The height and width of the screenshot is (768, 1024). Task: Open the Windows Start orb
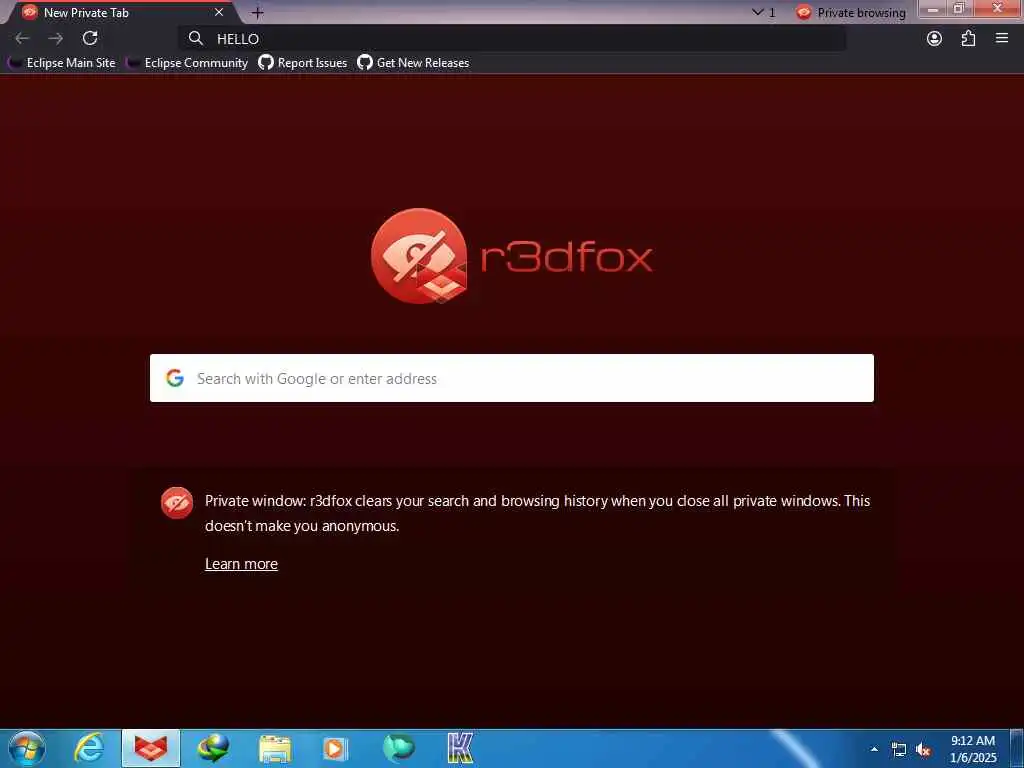tap(27, 748)
